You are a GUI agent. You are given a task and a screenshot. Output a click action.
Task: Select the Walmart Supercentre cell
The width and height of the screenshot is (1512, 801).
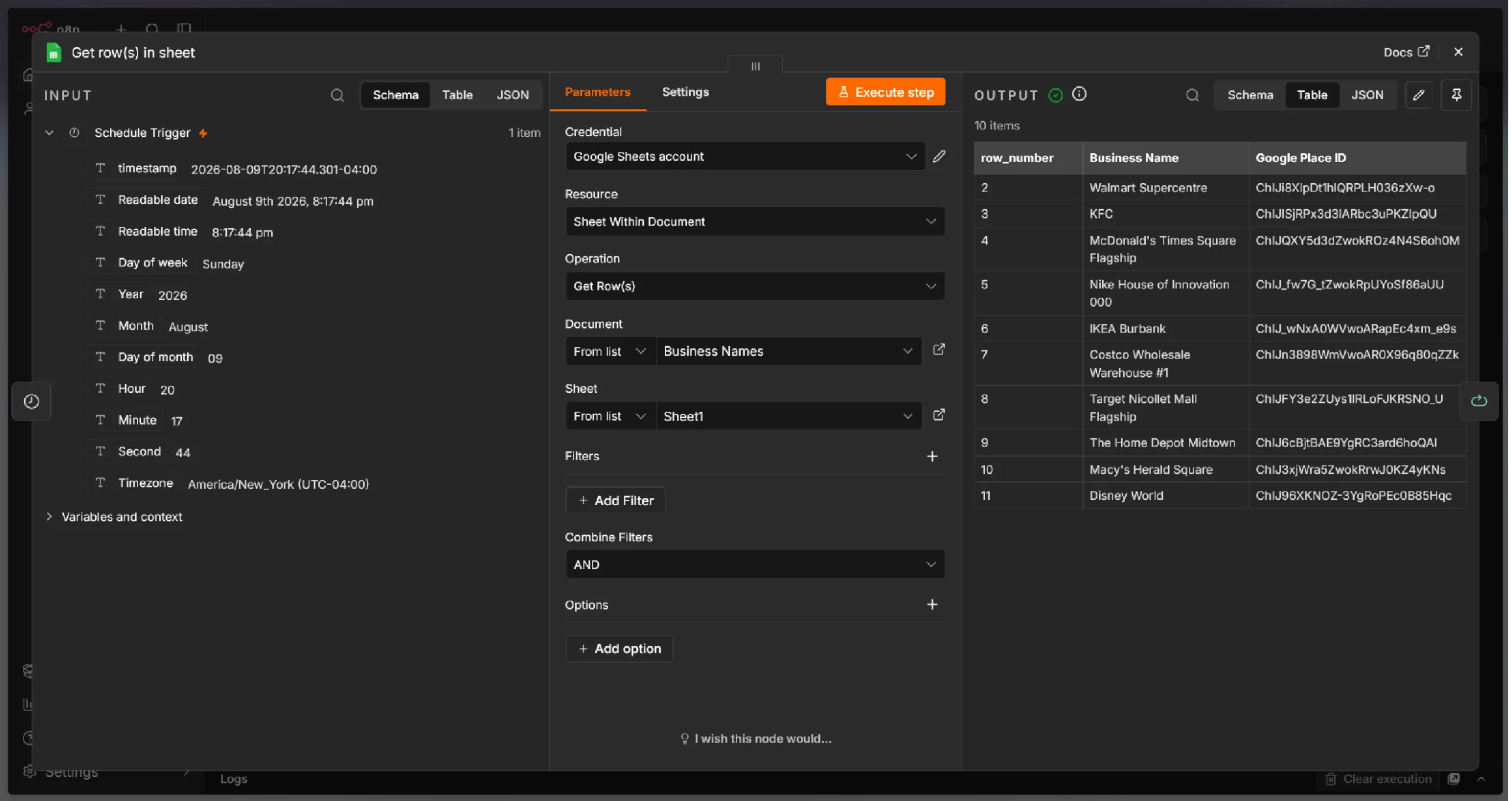point(1166,187)
